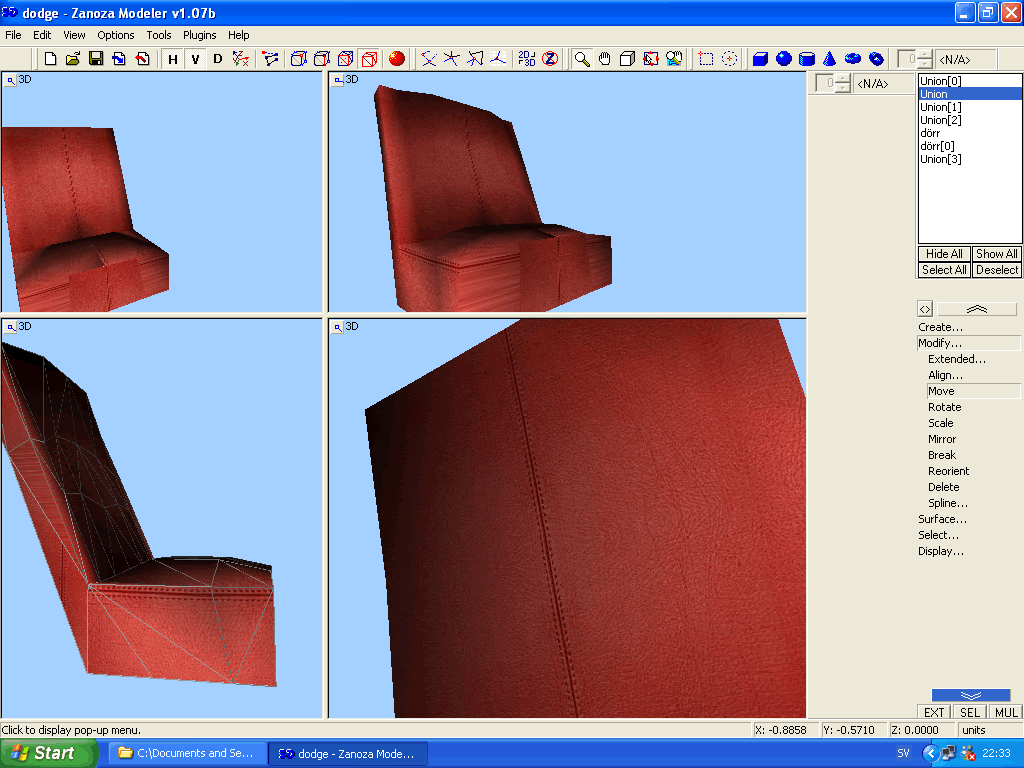1024x768 pixels.
Task: Select Union[2] in the object list
Action: pos(940,120)
